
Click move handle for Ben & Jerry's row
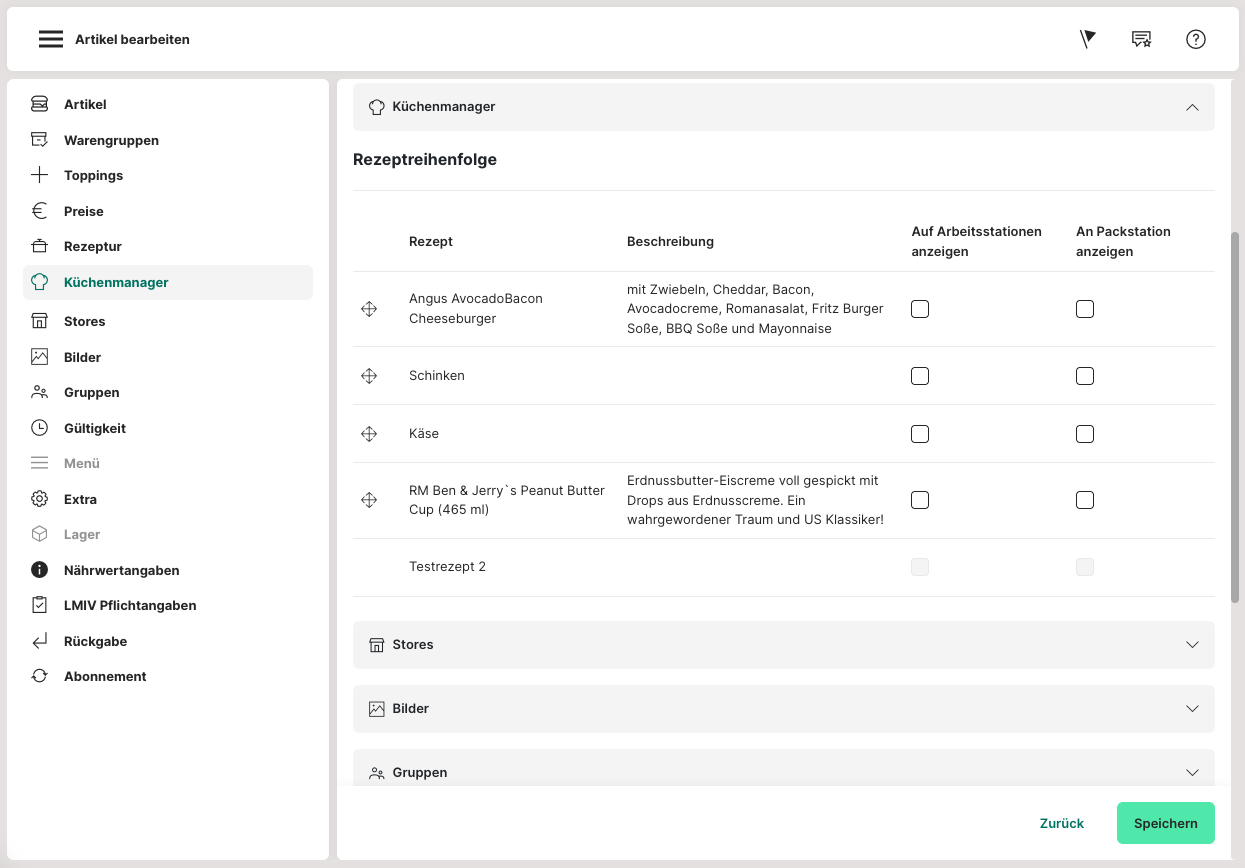point(369,500)
